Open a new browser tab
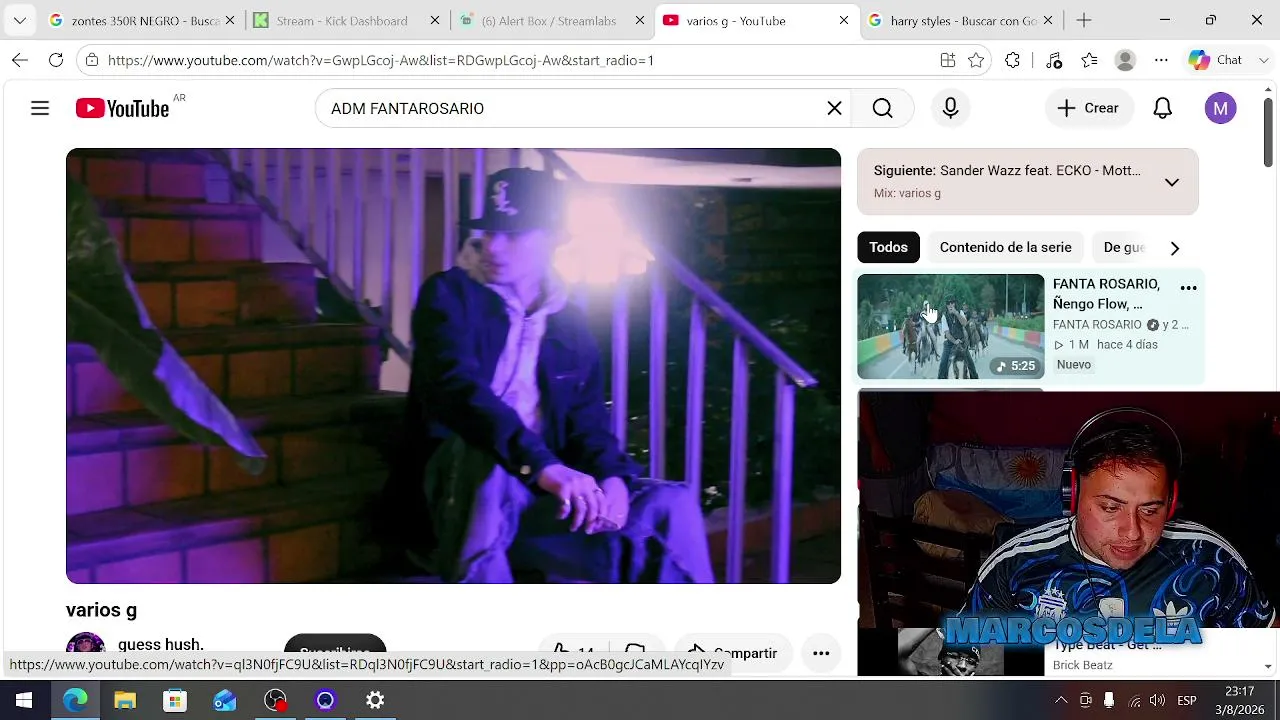Viewport: 1280px width, 720px height. [1084, 20]
